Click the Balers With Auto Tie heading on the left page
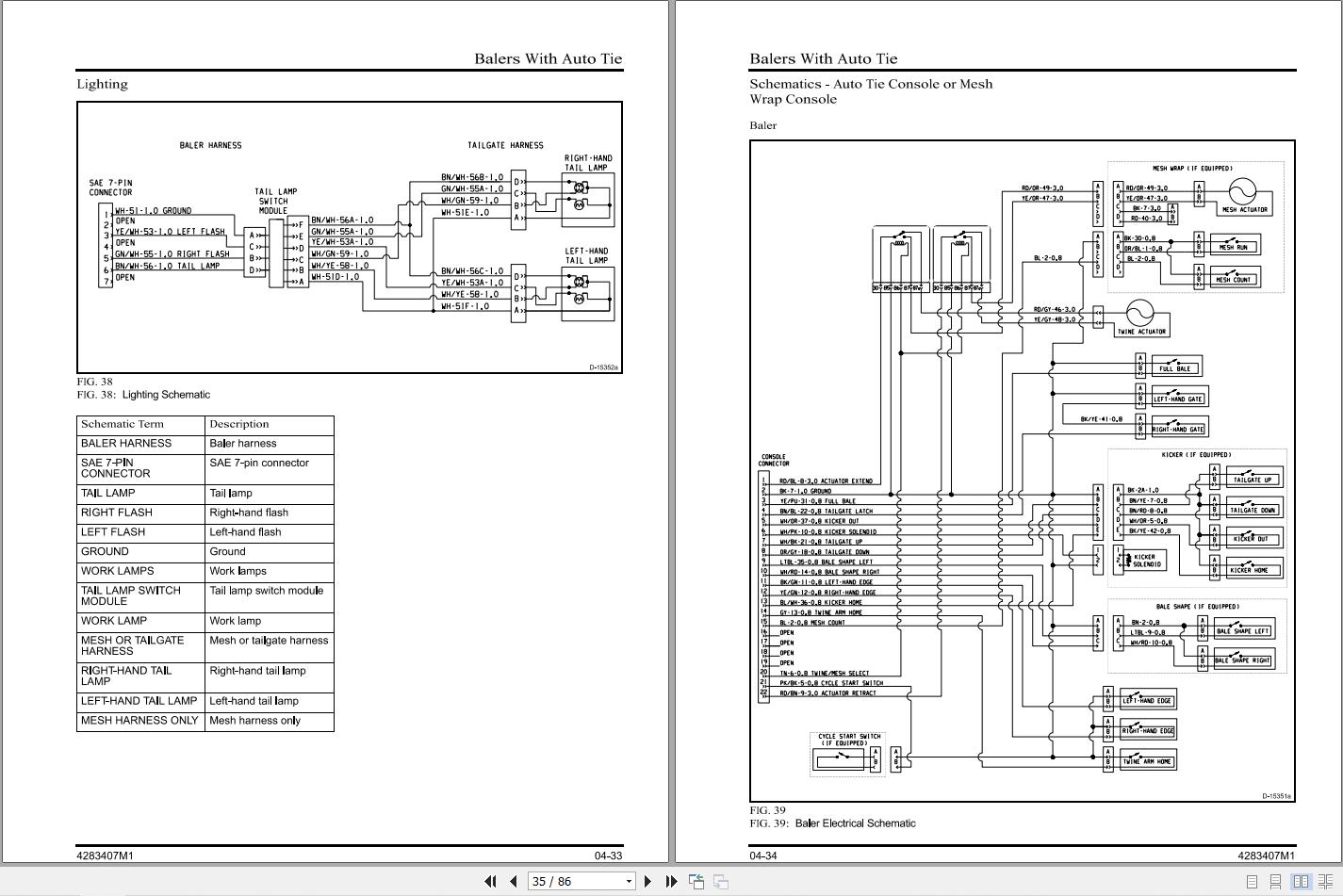The height and width of the screenshot is (896, 1343). [549, 58]
